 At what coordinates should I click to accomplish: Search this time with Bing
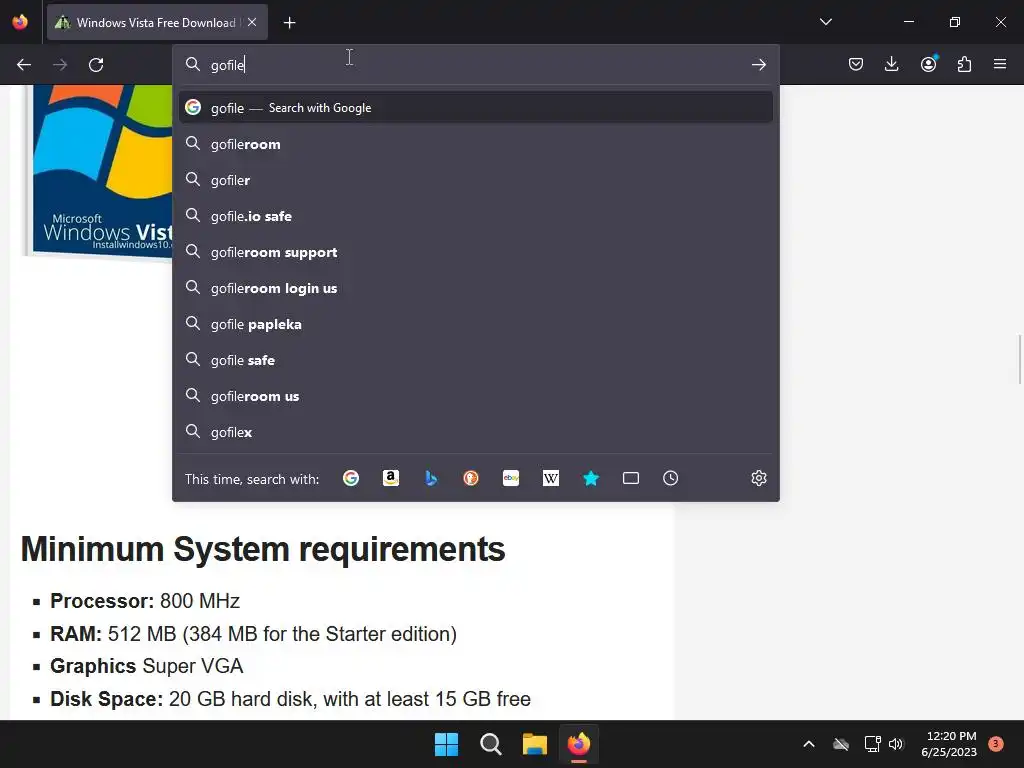[431, 479]
